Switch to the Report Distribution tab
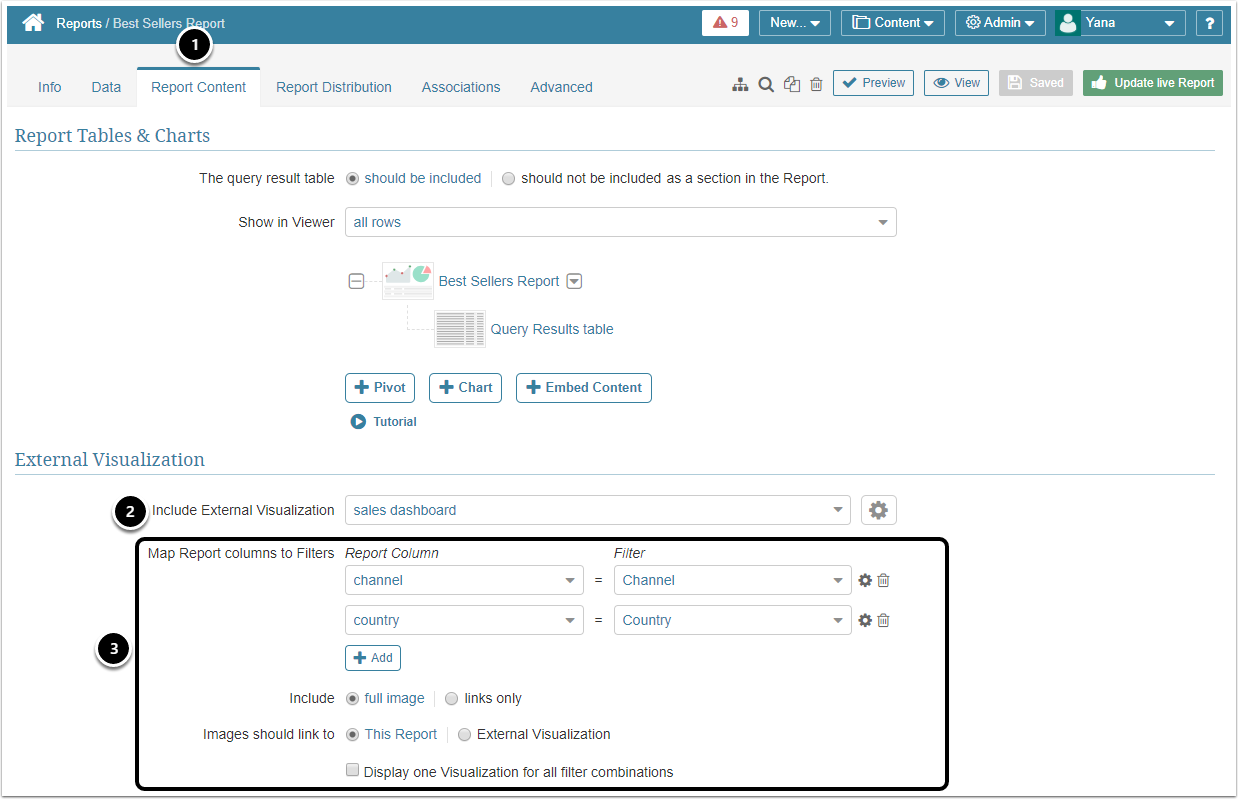 [334, 87]
